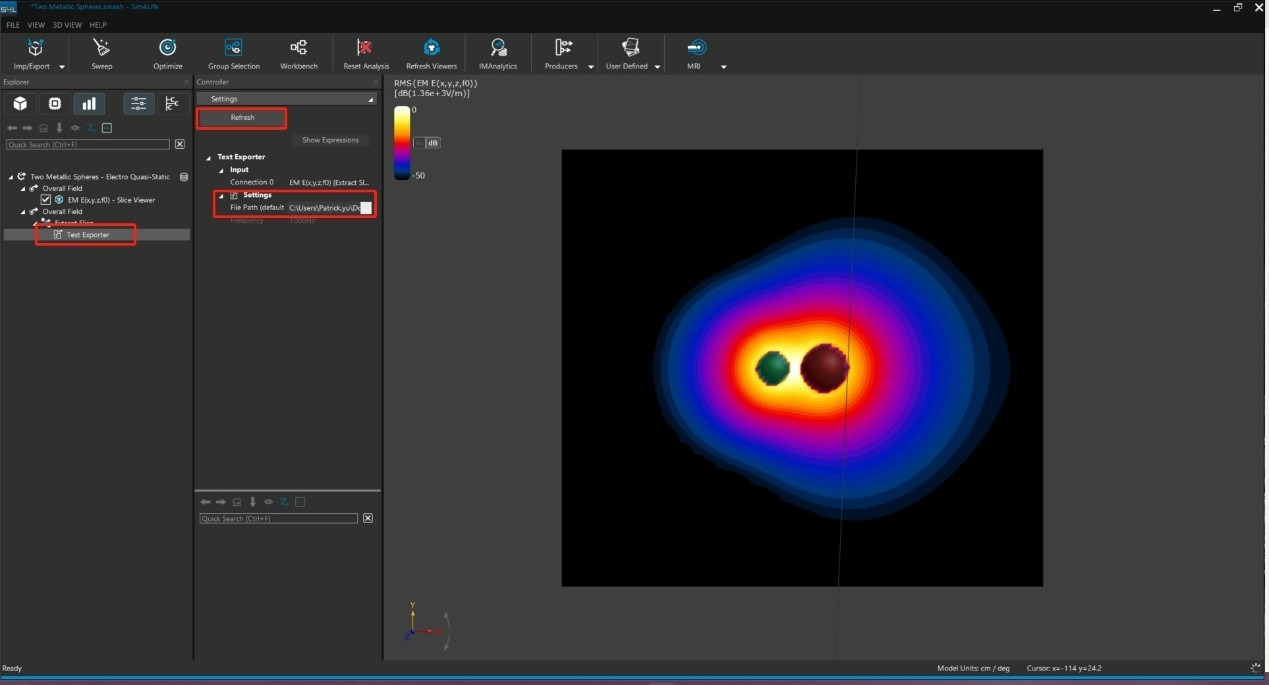
Task: Select the 3D cube Model tab in Explorer
Action: pos(20,104)
